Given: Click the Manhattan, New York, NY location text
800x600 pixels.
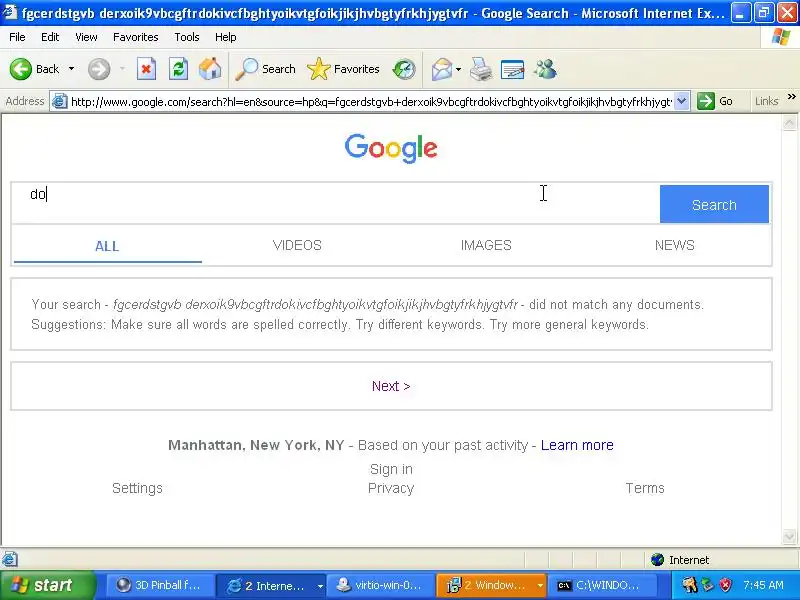Looking at the screenshot, I should point(256,445).
